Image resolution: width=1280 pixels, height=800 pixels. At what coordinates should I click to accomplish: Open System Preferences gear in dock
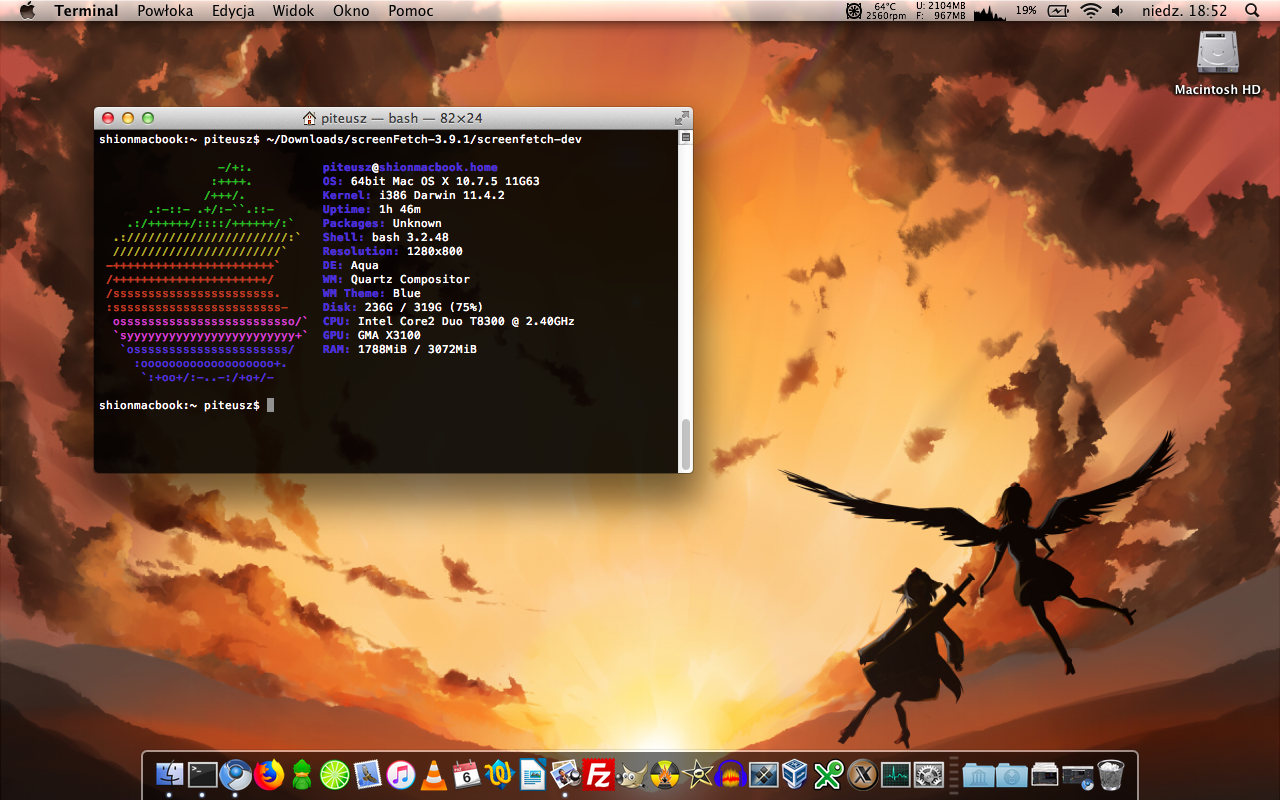pos(928,775)
